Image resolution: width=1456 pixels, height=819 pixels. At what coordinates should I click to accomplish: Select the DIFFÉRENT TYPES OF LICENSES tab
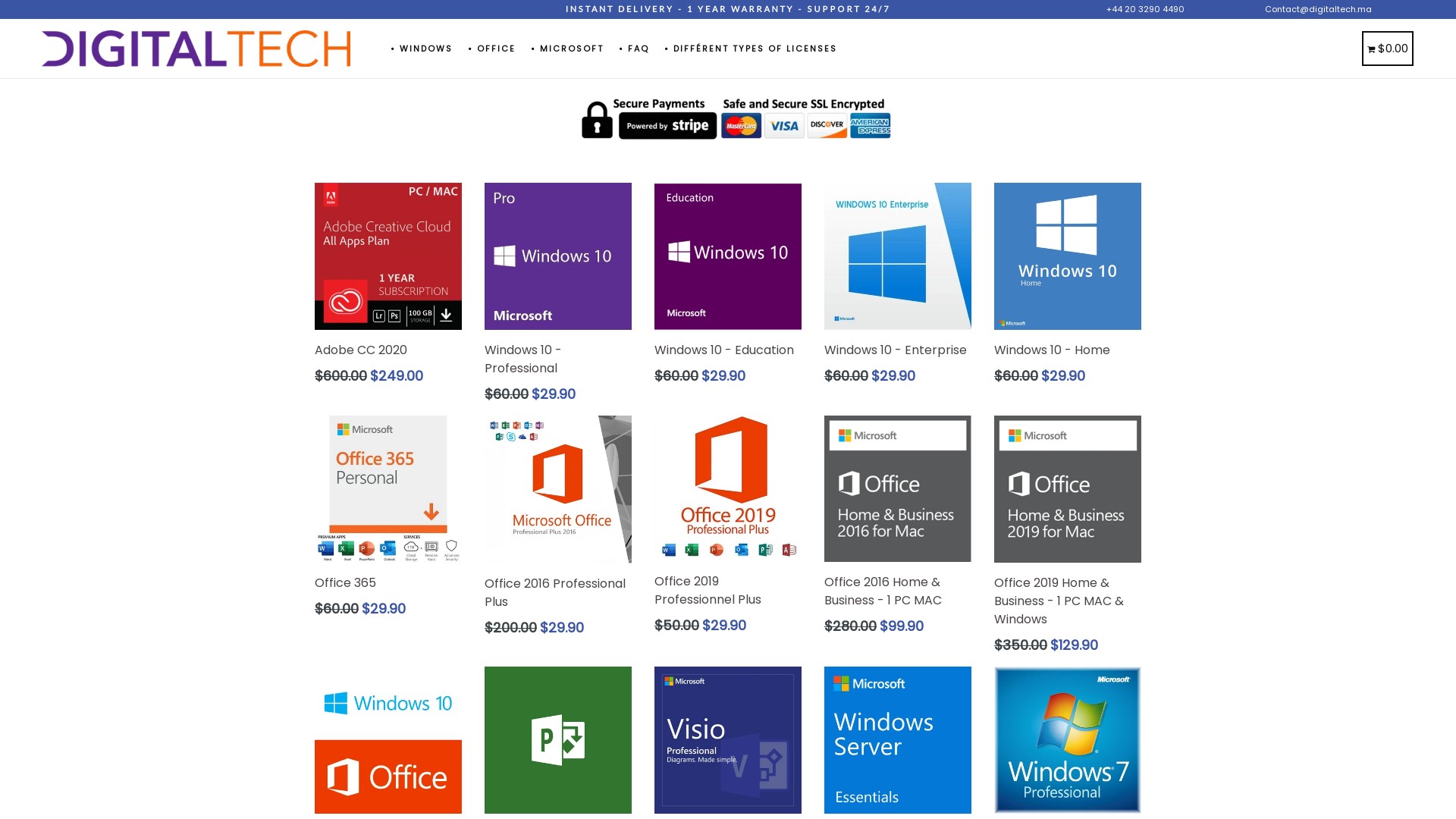pos(754,48)
